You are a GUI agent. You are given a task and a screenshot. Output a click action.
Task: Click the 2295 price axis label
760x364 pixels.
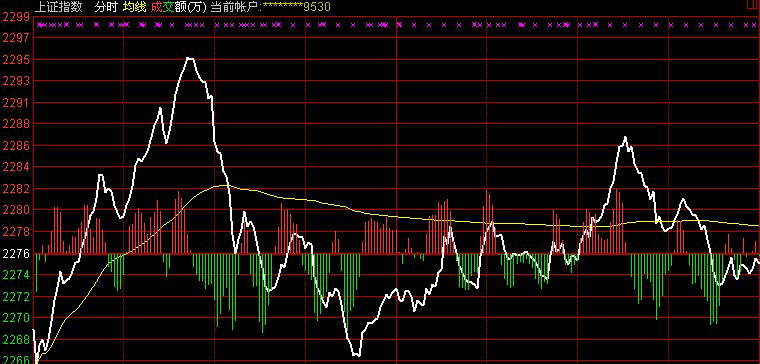16,60
